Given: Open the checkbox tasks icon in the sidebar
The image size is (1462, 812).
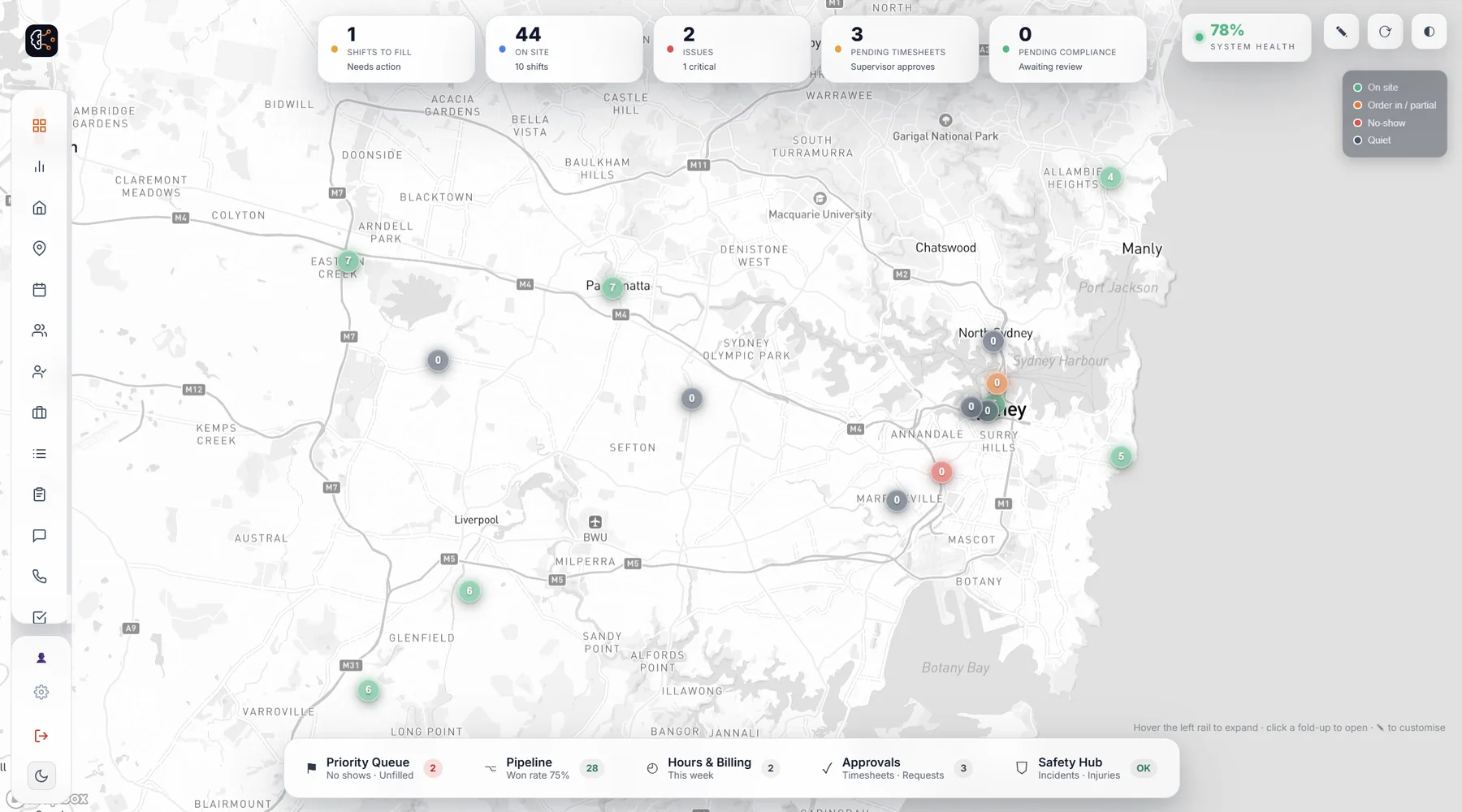Looking at the screenshot, I should (x=39, y=618).
